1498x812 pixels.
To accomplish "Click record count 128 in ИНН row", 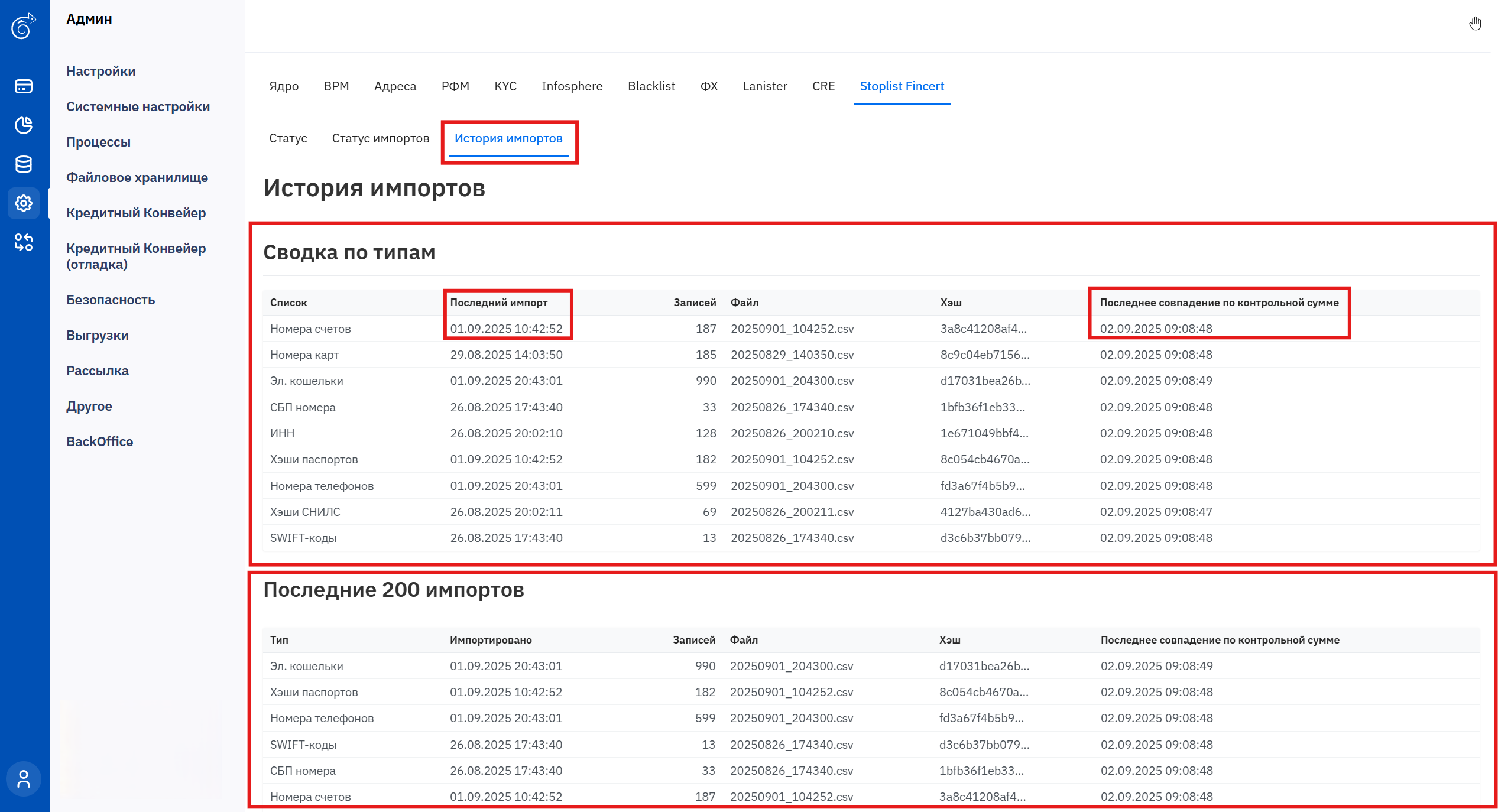I will (x=706, y=433).
